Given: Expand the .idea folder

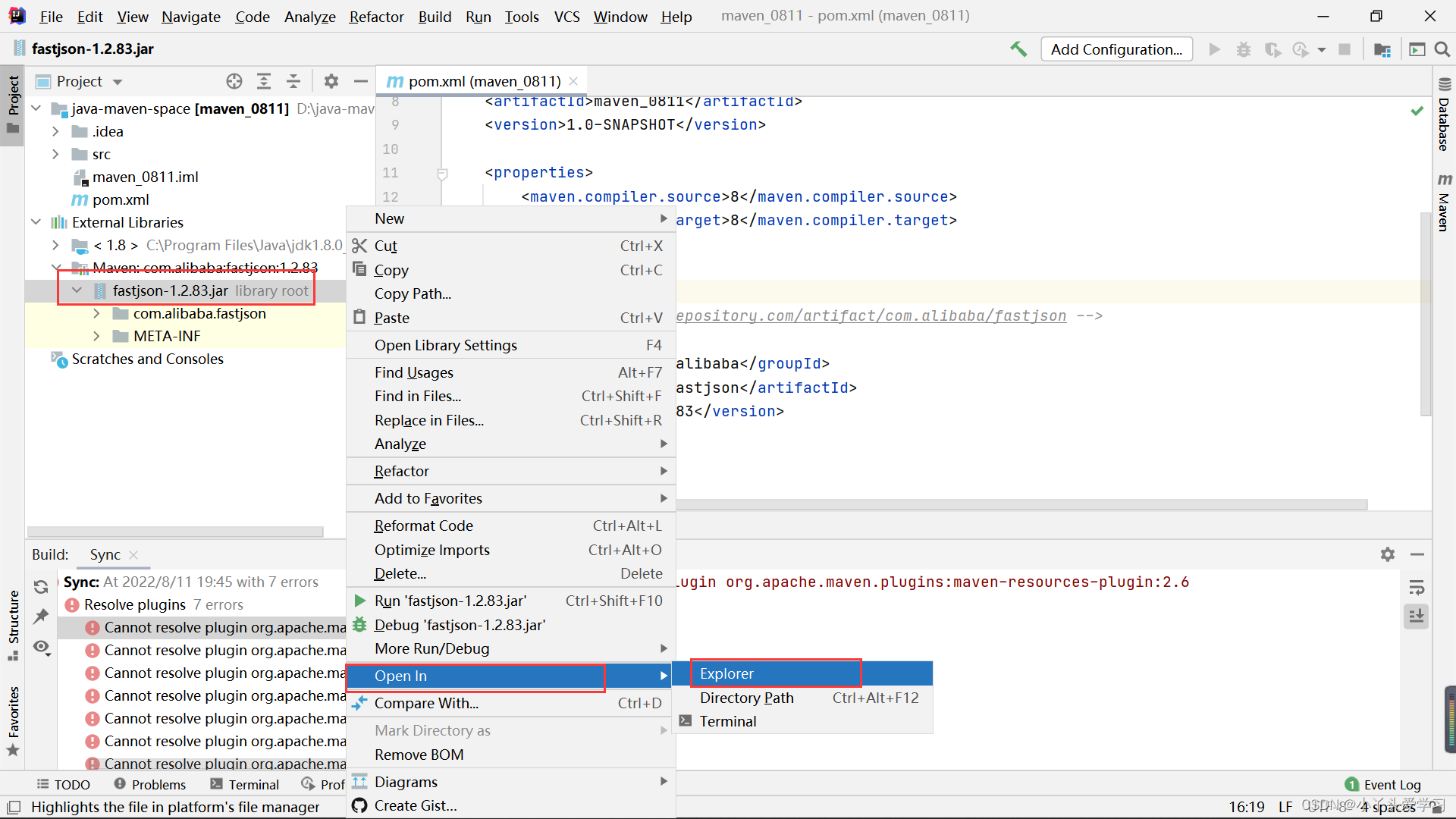Looking at the screenshot, I should point(55,131).
